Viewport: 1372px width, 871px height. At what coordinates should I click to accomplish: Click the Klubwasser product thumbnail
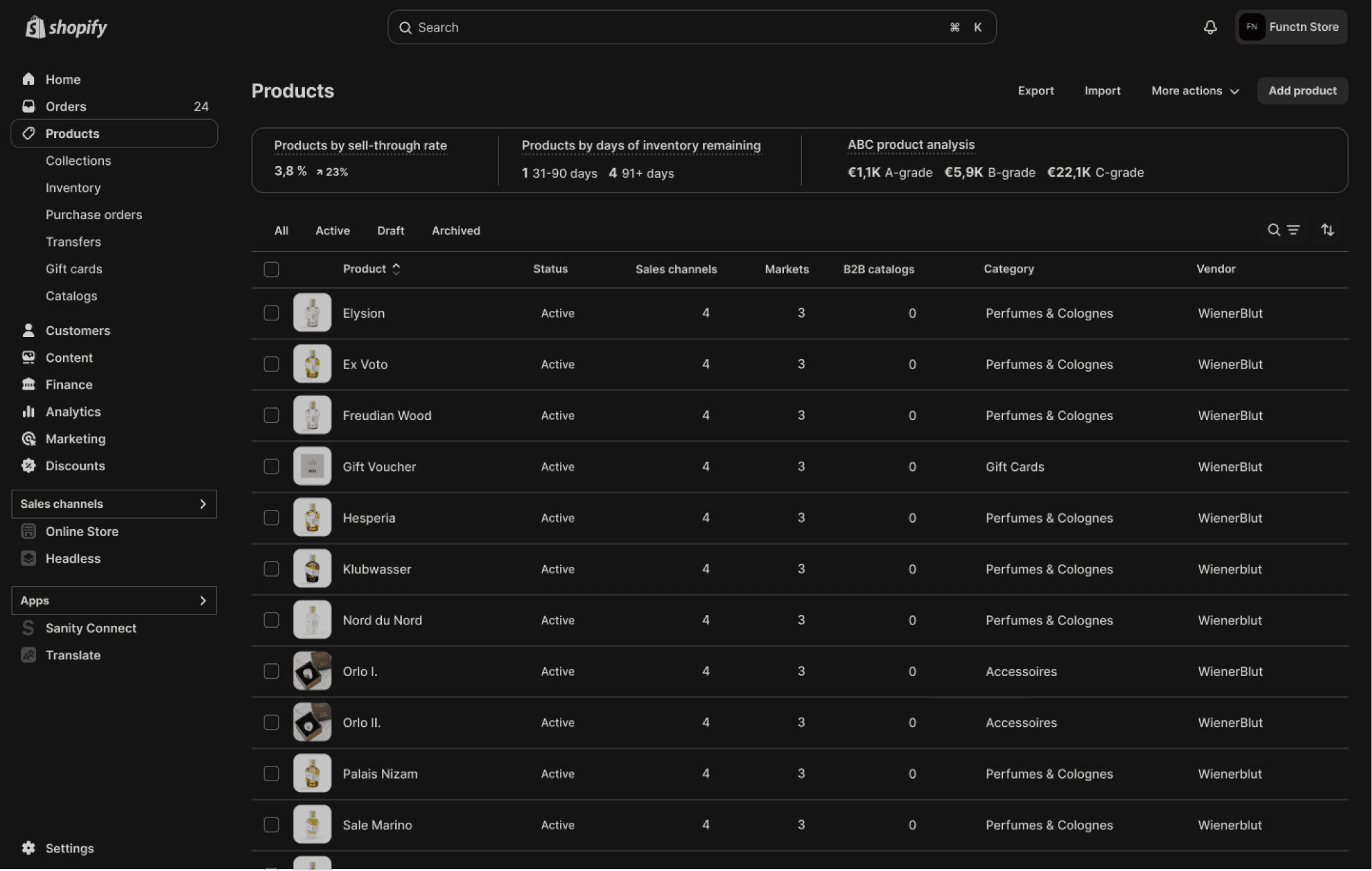pos(312,569)
